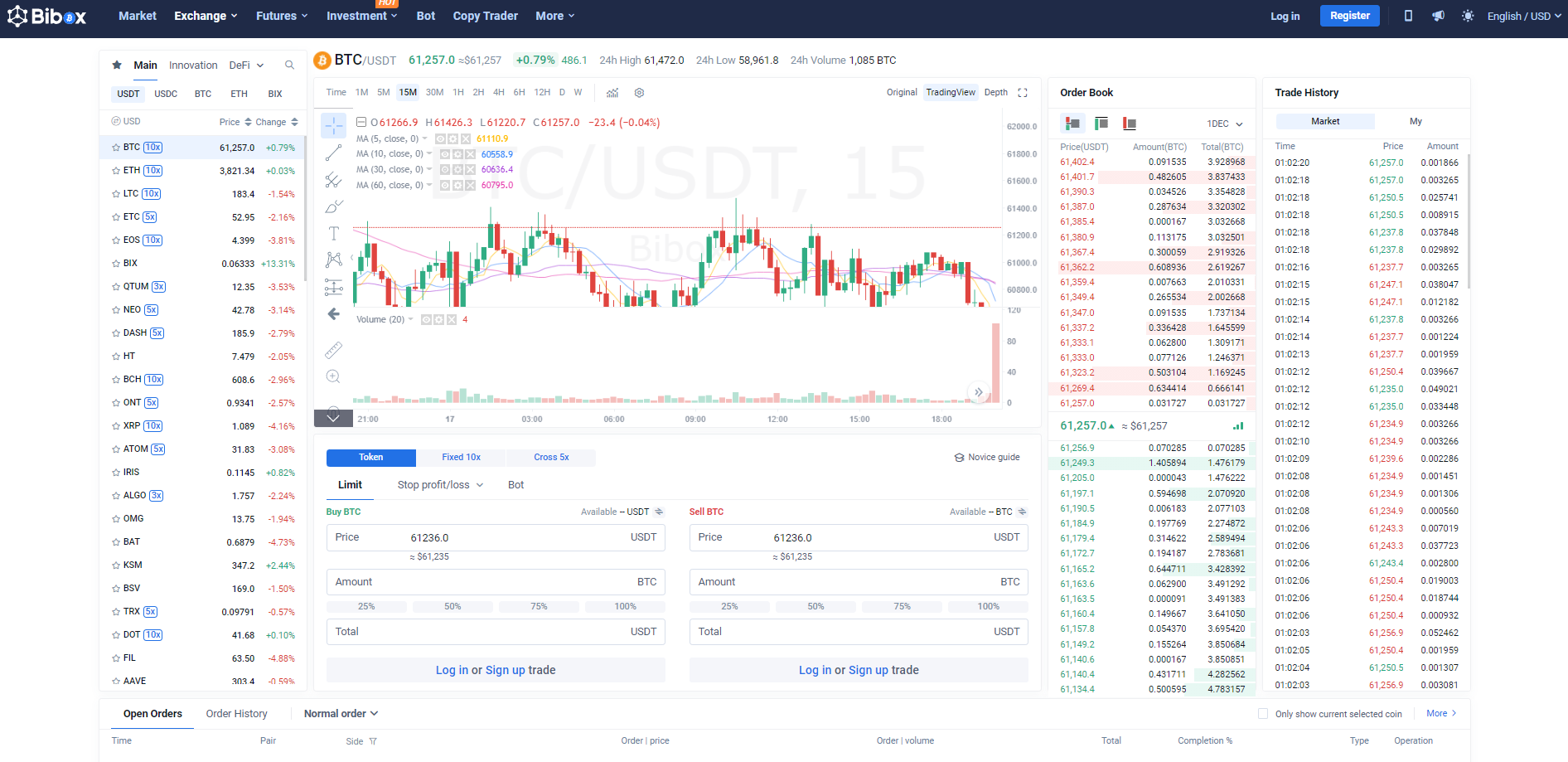Open the Normal order type dropdown
The width and height of the screenshot is (1568, 762).
341,714
